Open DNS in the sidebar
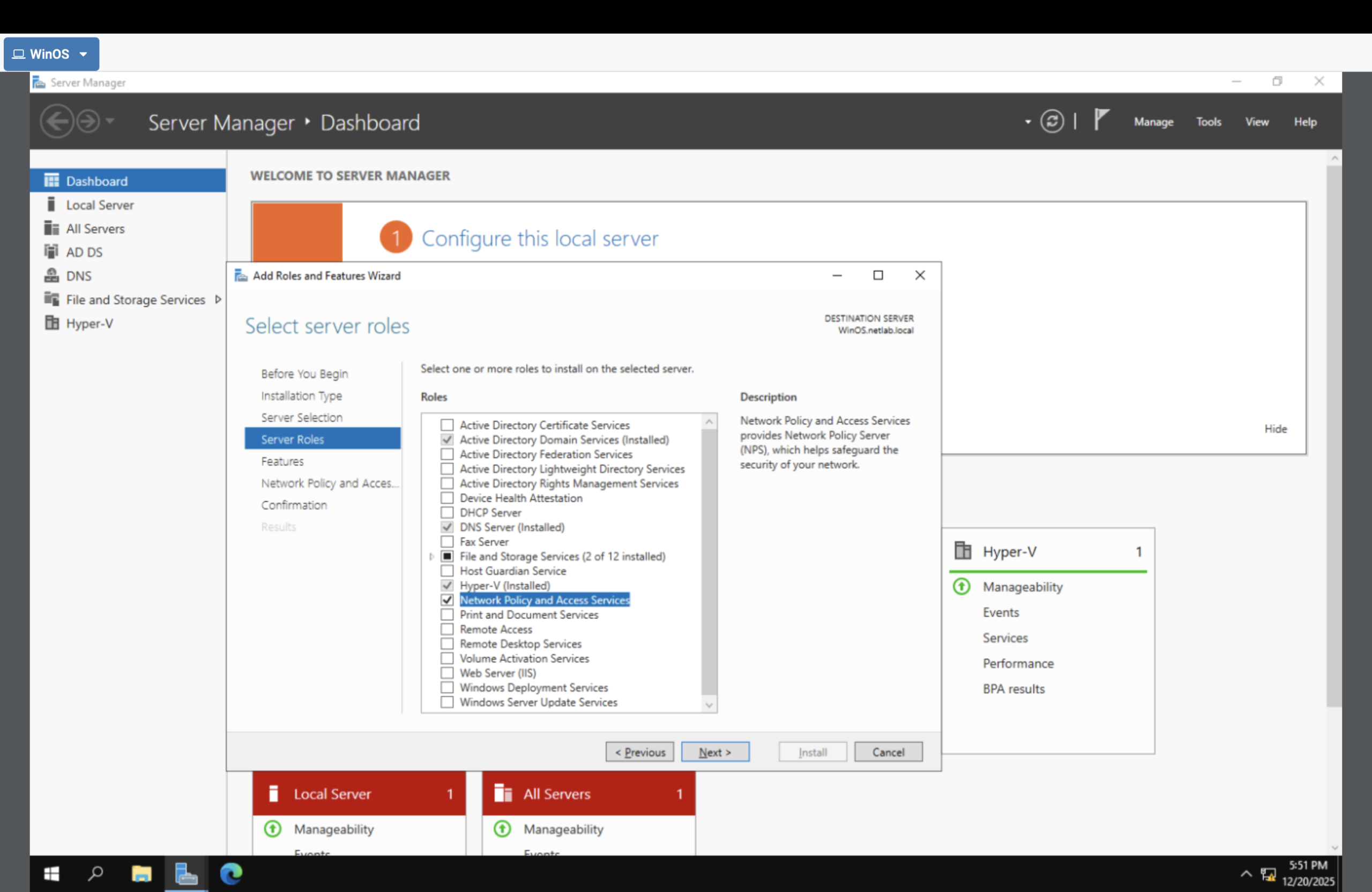 tap(78, 276)
